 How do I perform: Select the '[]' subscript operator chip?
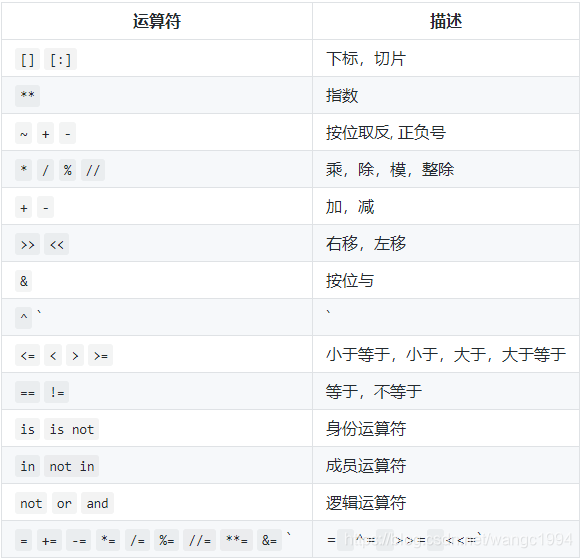tap(27, 59)
